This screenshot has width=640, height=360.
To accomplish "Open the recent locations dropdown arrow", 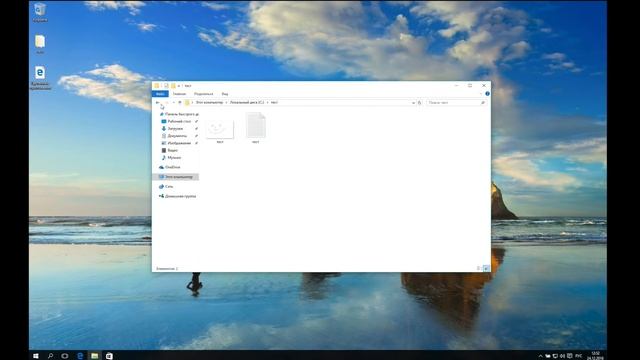I will 173,102.
